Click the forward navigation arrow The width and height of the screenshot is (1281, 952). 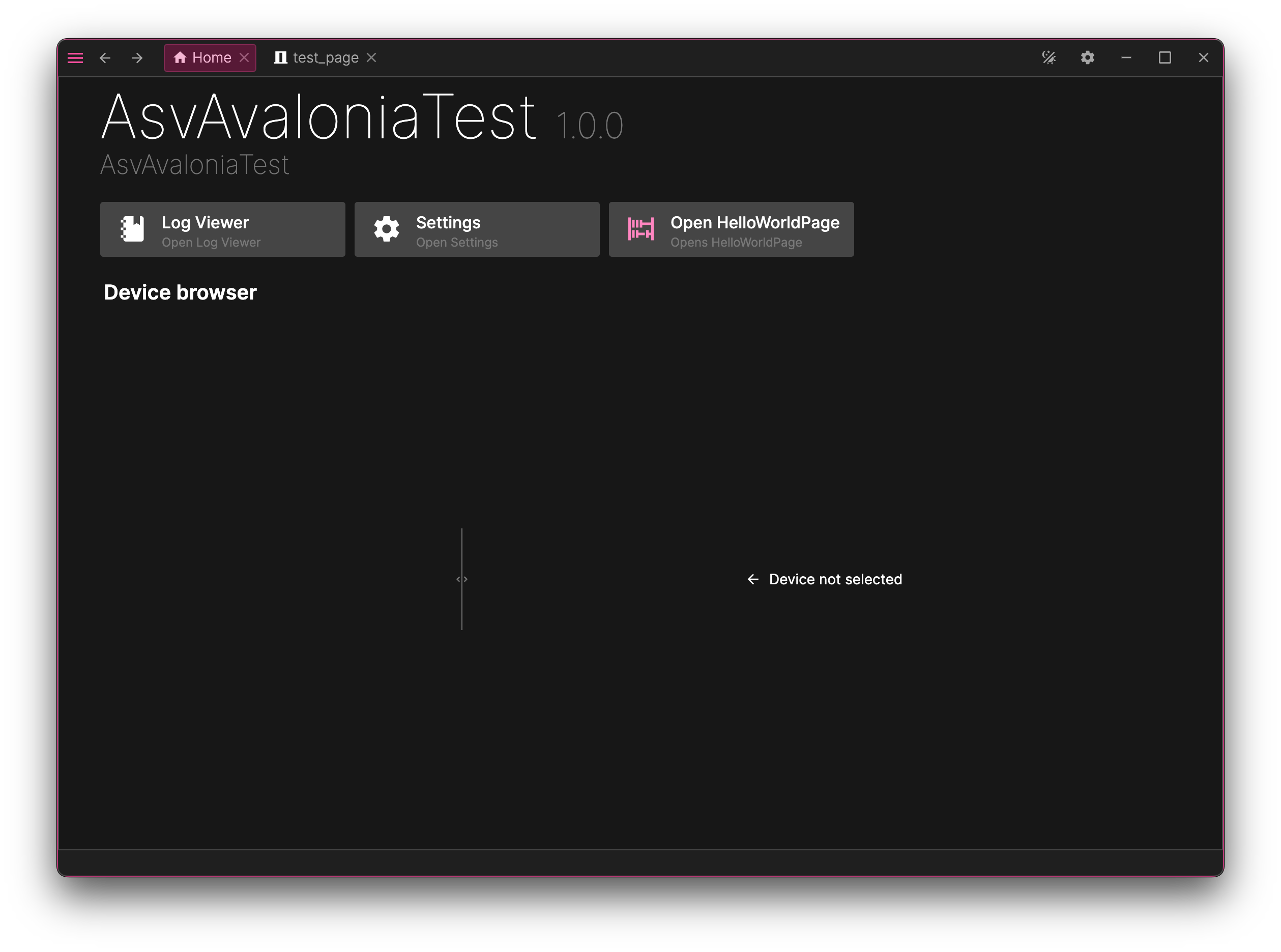[137, 57]
